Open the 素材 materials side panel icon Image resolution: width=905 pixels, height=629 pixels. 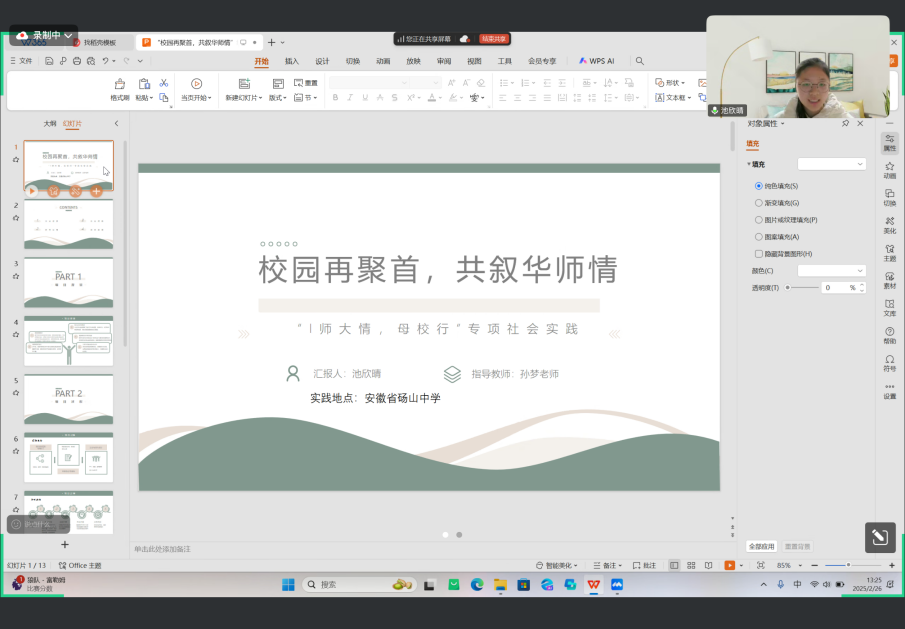coord(889,280)
